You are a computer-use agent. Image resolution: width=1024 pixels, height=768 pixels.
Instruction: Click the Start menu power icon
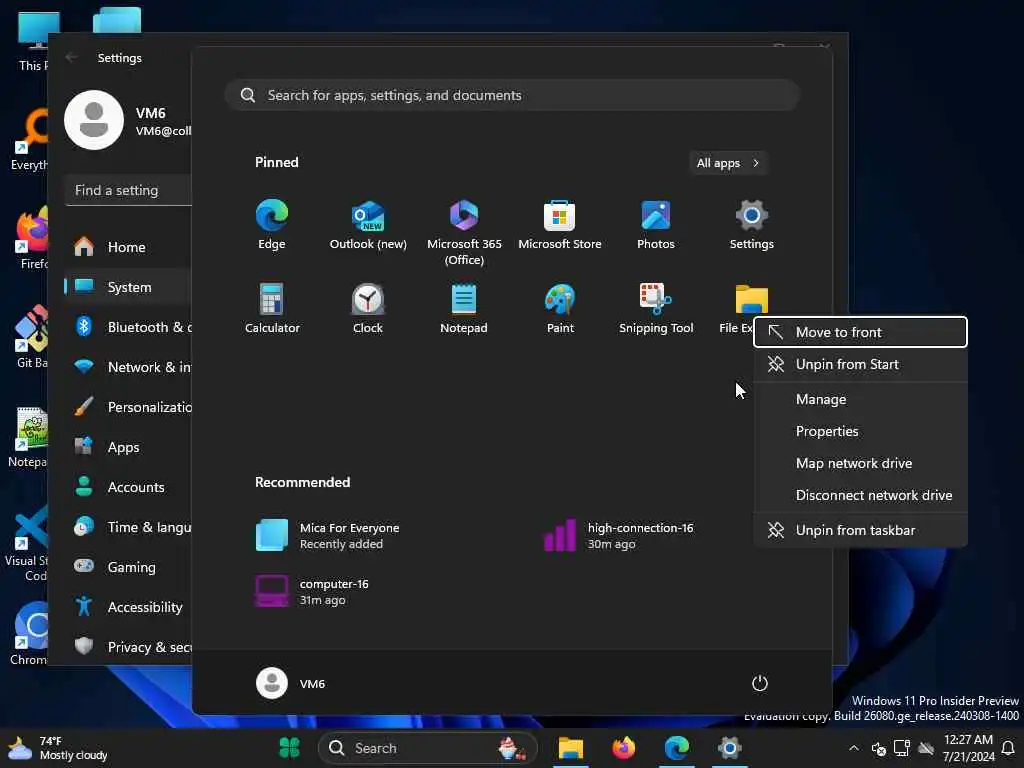(760, 683)
